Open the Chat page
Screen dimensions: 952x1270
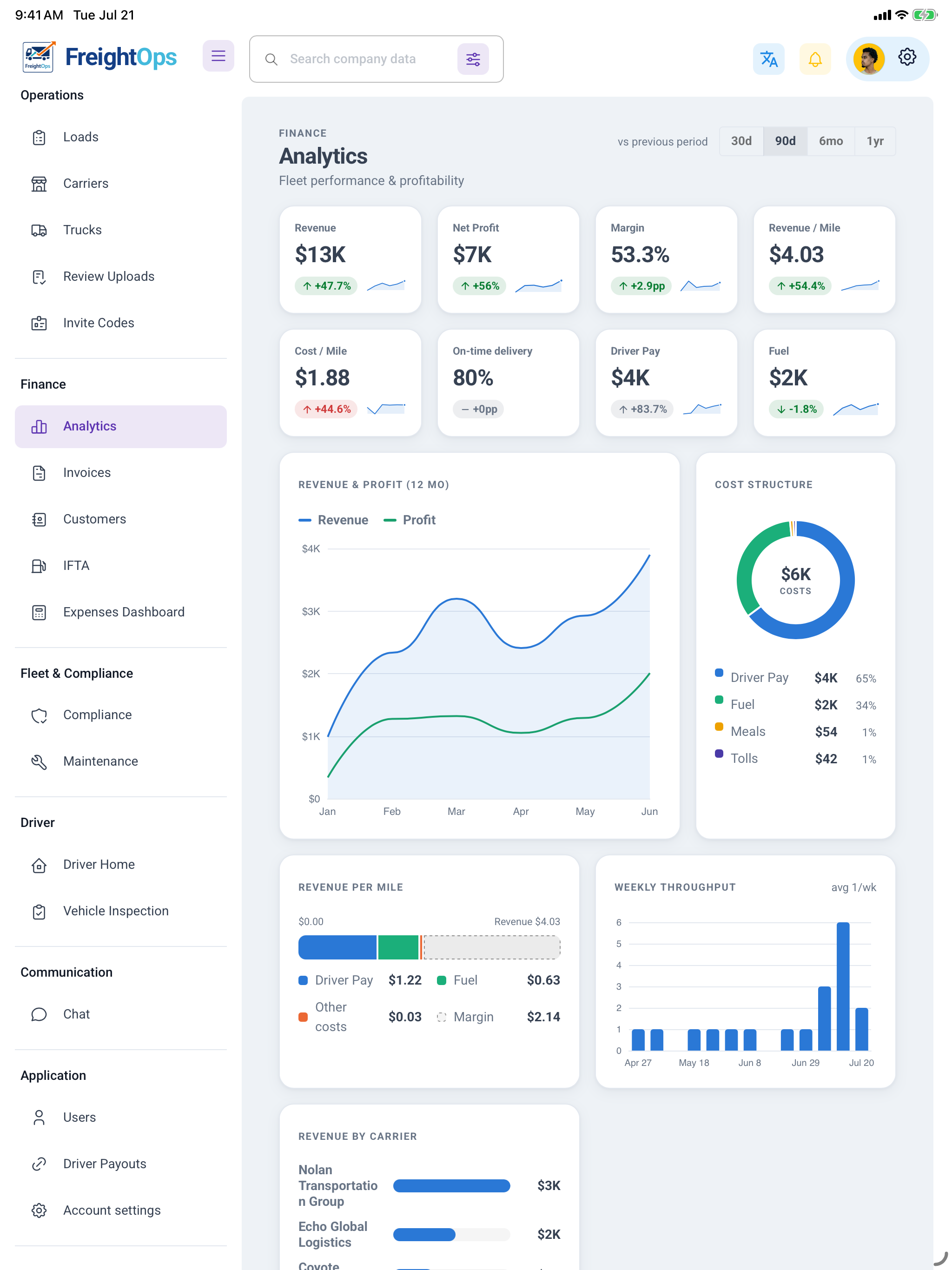tap(120, 1014)
